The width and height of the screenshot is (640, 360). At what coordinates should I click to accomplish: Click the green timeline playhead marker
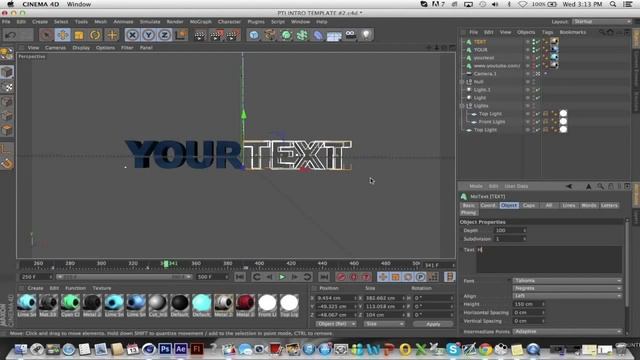click(x=166, y=264)
